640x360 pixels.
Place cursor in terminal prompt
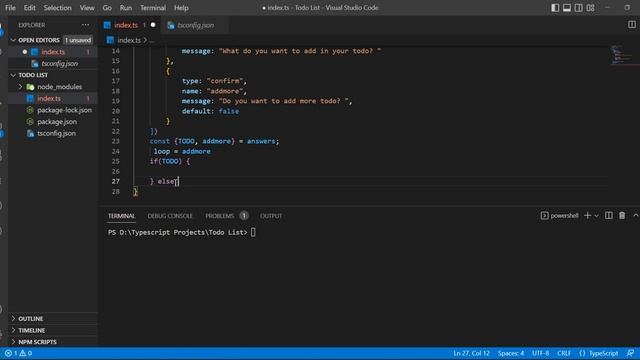(253, 232)
